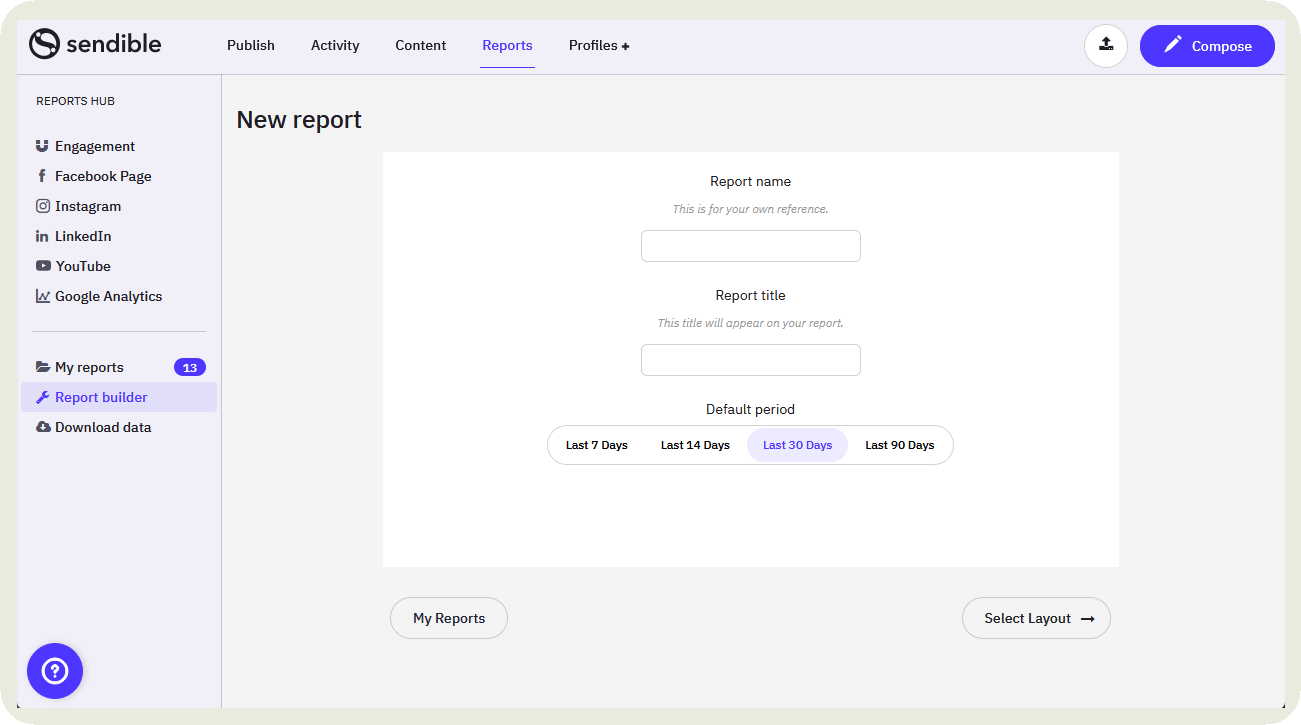The image size is (1301, 725).
Task: Click the Report name input field
Action: point(750,246)
